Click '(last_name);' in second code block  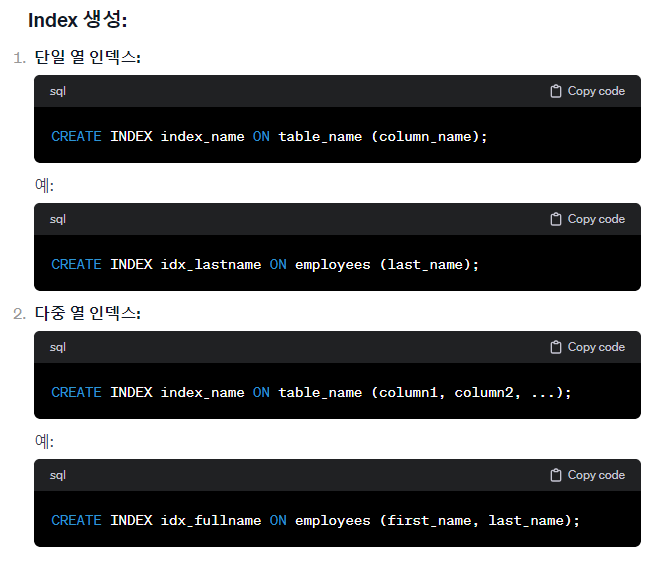tap(429, 265)
